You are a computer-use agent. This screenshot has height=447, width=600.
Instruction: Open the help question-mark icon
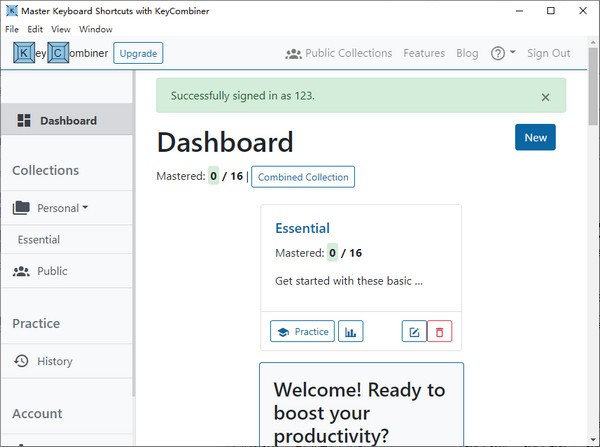tap(498, 53)
